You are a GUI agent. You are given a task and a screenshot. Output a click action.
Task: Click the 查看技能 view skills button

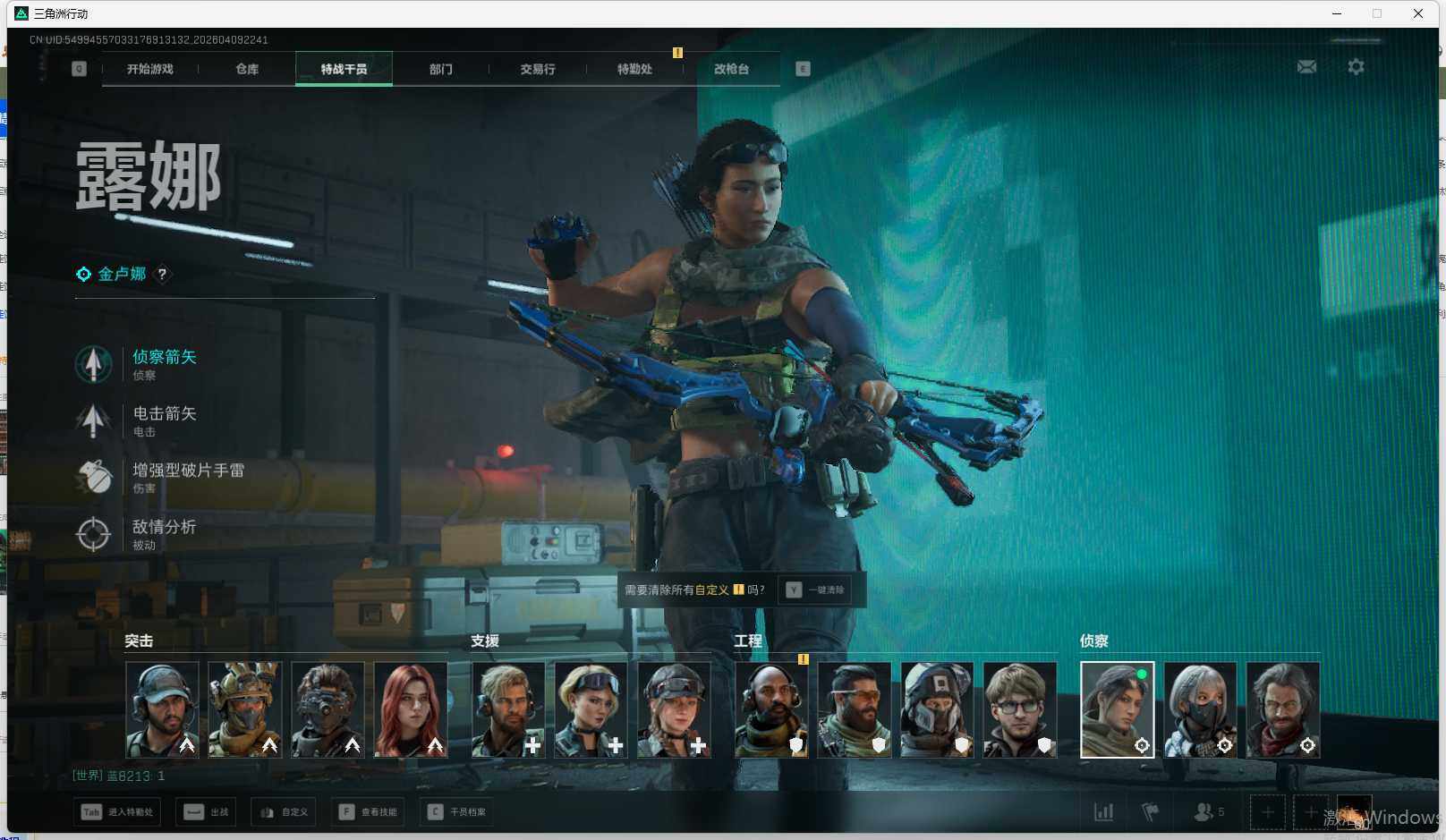point(368,812)
